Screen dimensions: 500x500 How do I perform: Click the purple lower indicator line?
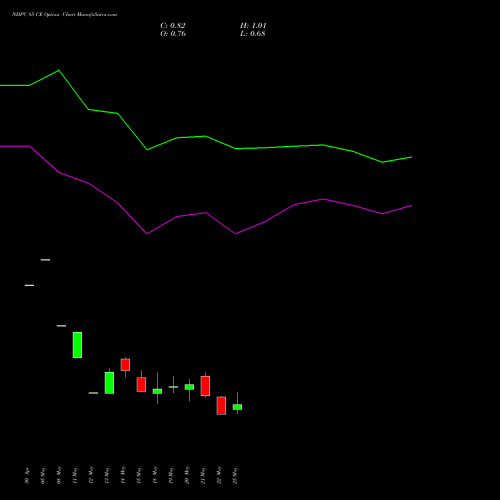(x=206, y=213)
